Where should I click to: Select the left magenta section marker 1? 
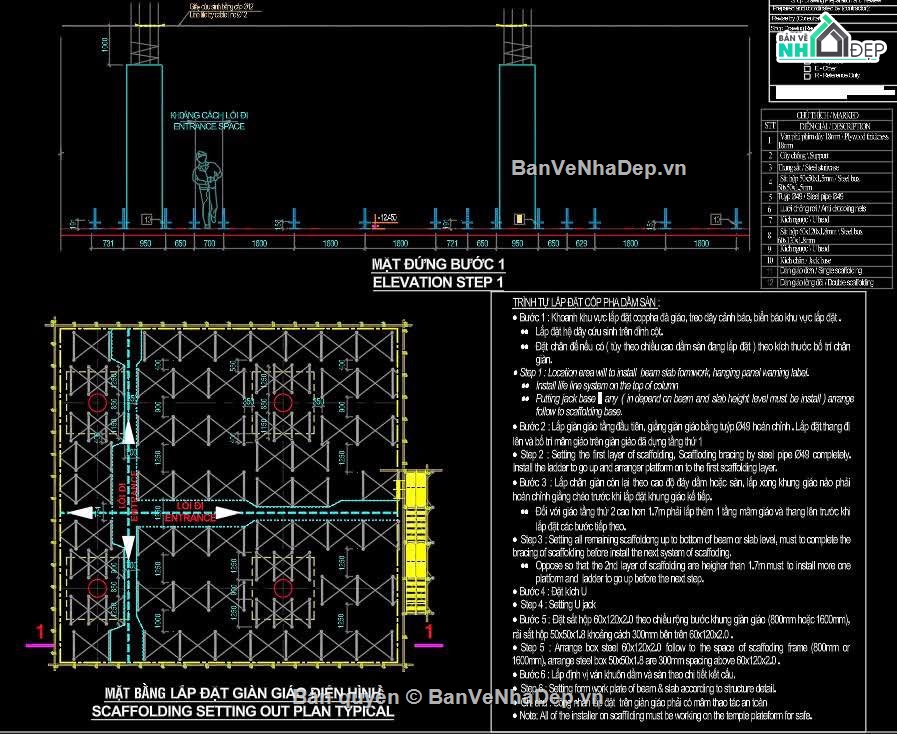tap(40, 637)
